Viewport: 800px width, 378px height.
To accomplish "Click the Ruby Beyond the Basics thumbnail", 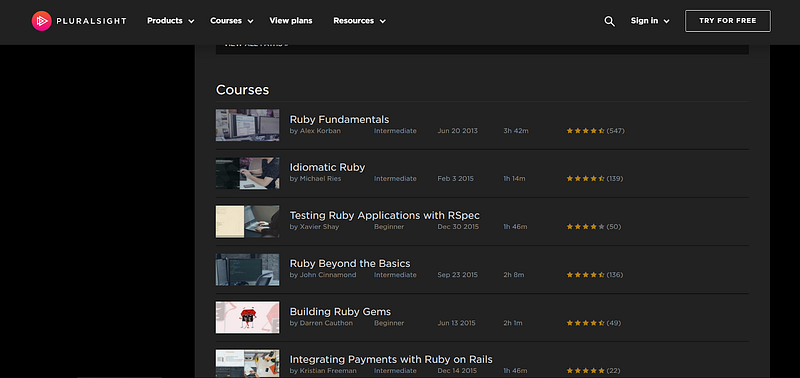I will (247, 269).
